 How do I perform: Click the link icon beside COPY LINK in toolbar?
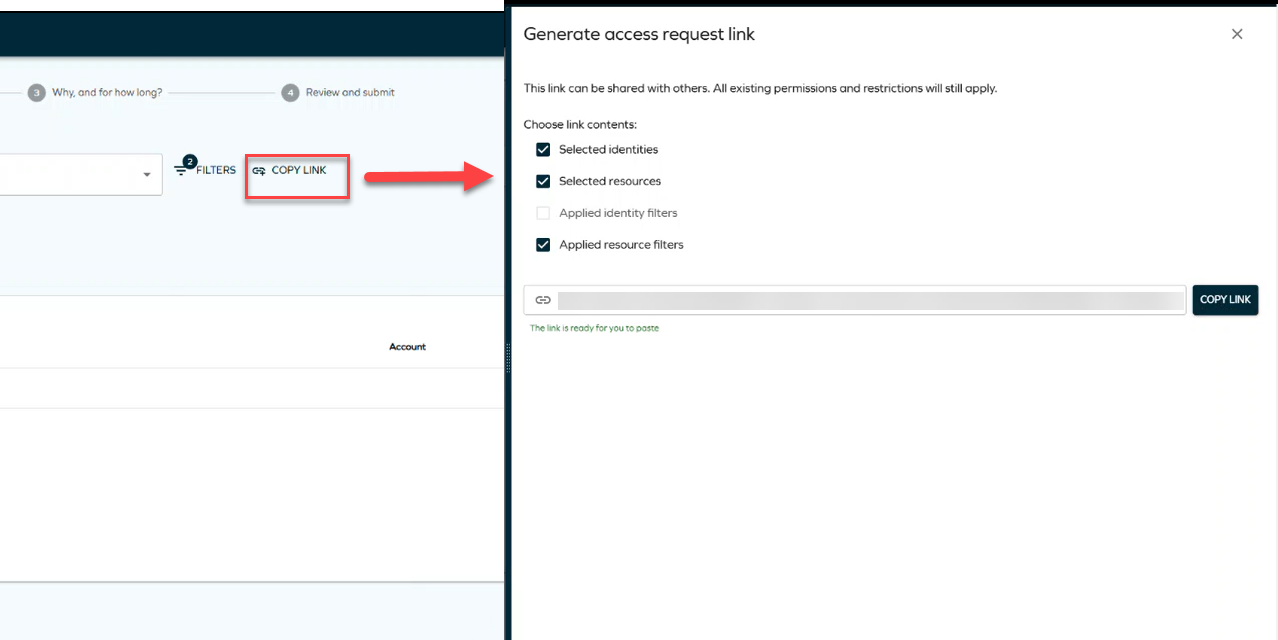pos(259,169)
